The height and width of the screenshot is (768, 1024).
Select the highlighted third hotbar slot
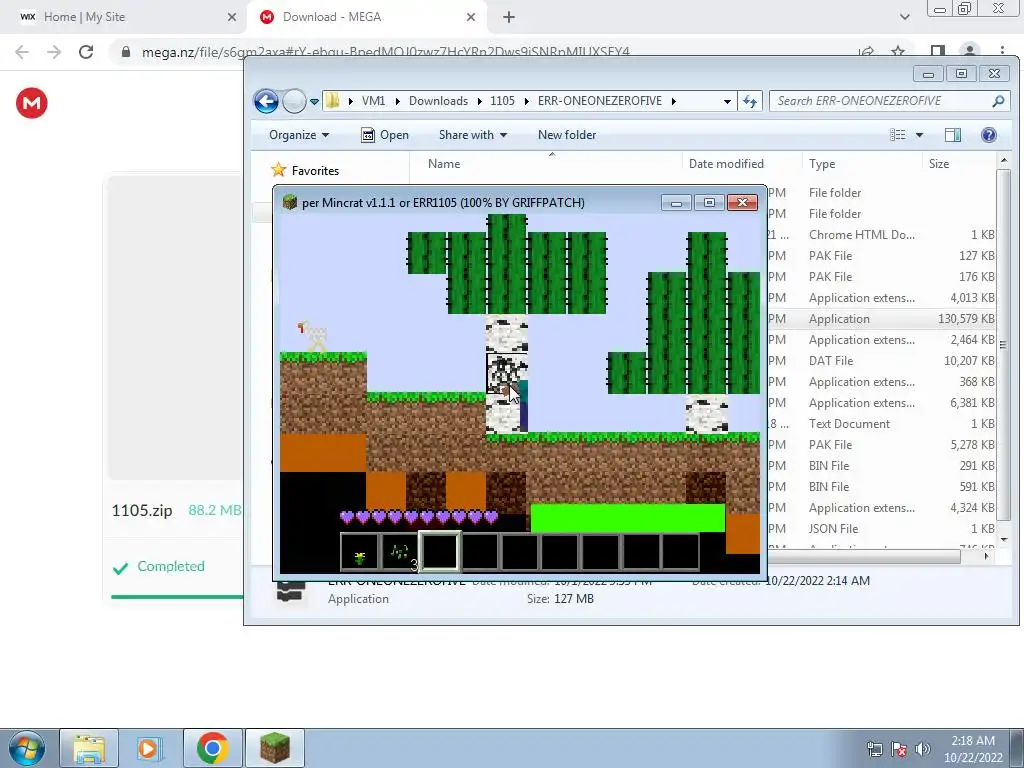(x=440, y=551)
